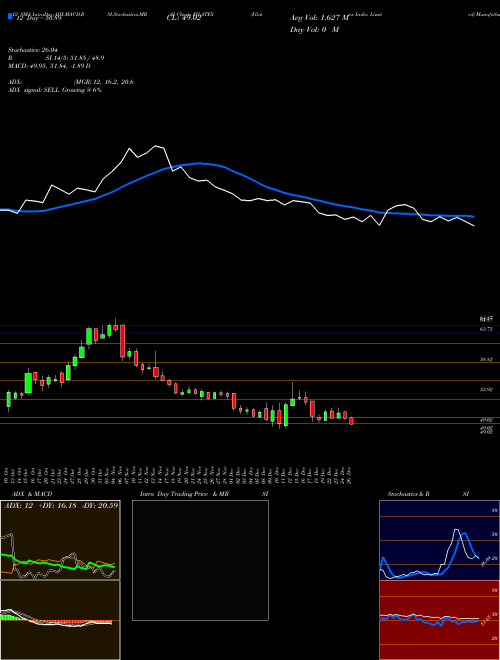Image resolution: width=500 pixels, height=660 pixels.
Task: Click the 'Intra Day Trading Price & MRSI' title
Action: (204, 494)
